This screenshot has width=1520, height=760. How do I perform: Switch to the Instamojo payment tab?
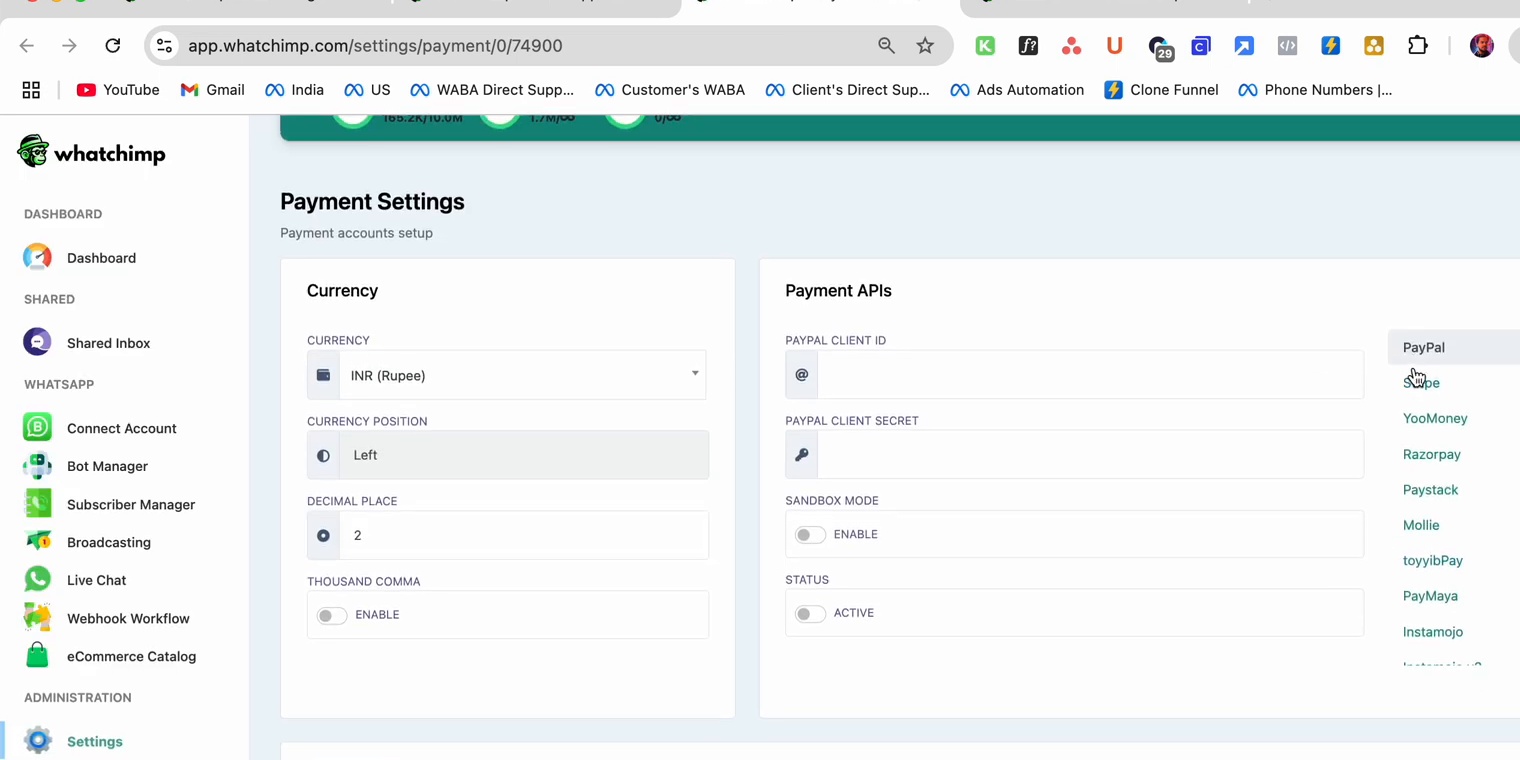click(x=1433, y=631)
